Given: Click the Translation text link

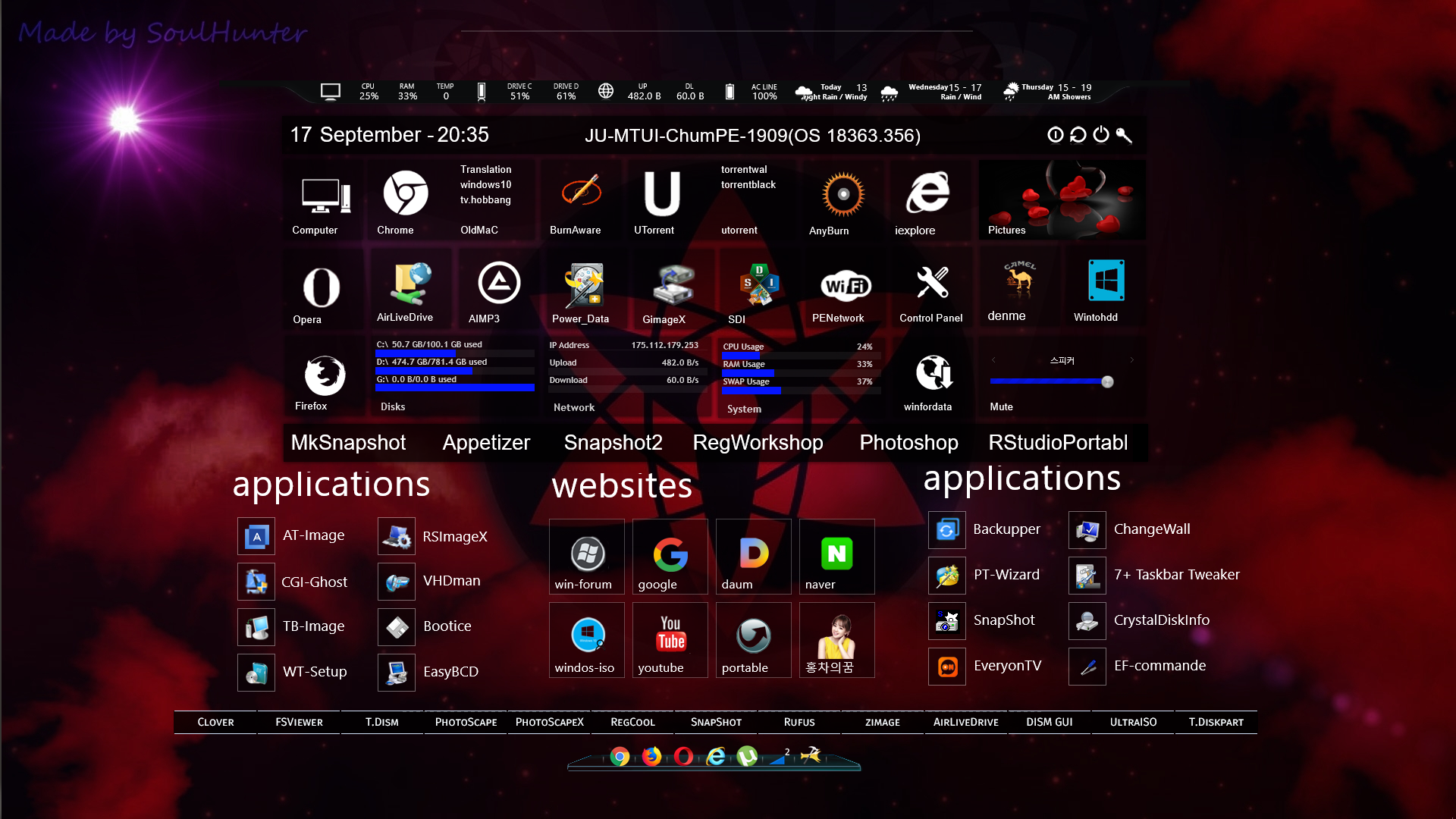Looking at the screenshot, I should point(485,169).
